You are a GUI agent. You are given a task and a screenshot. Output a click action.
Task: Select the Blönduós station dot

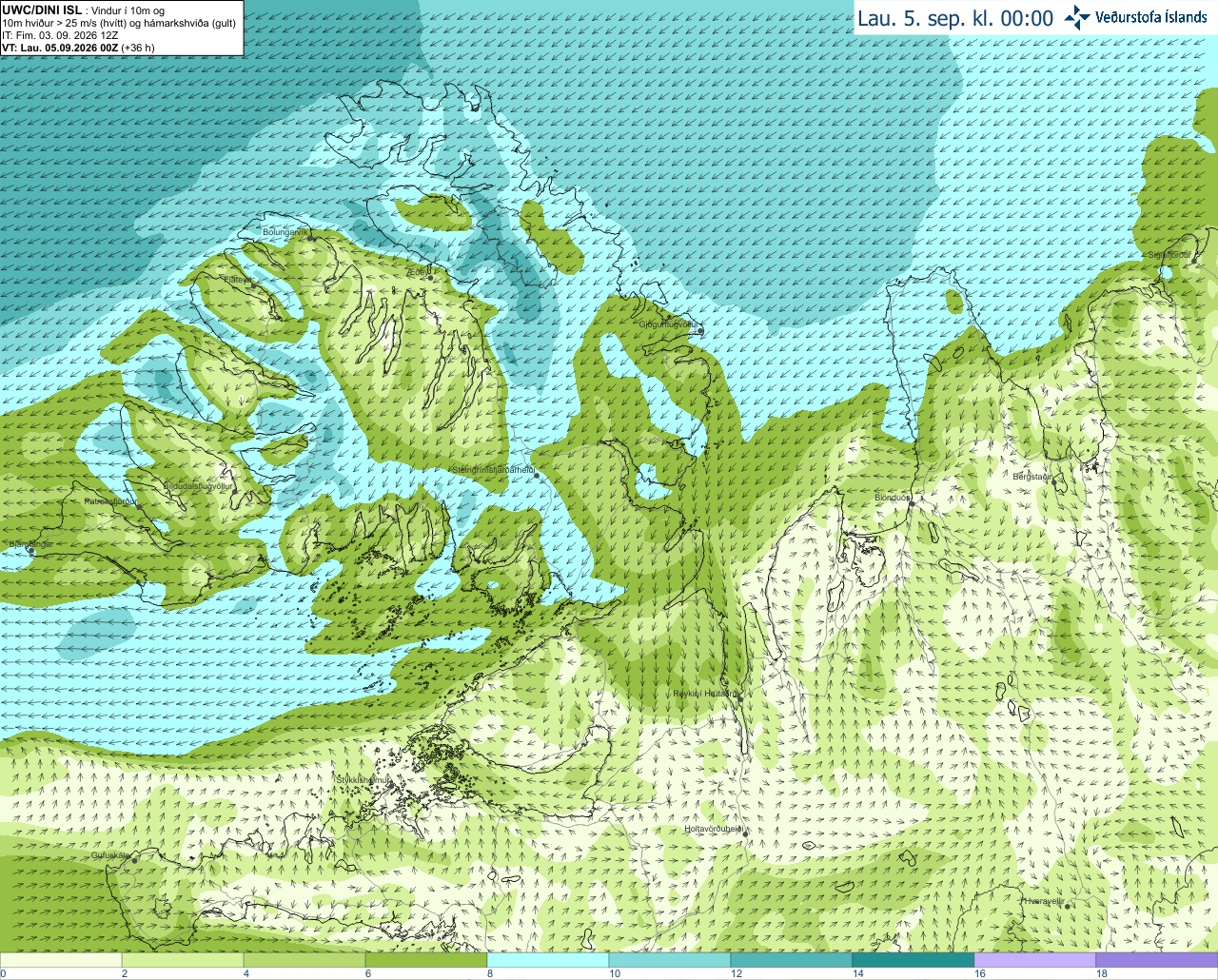(911, 503)
